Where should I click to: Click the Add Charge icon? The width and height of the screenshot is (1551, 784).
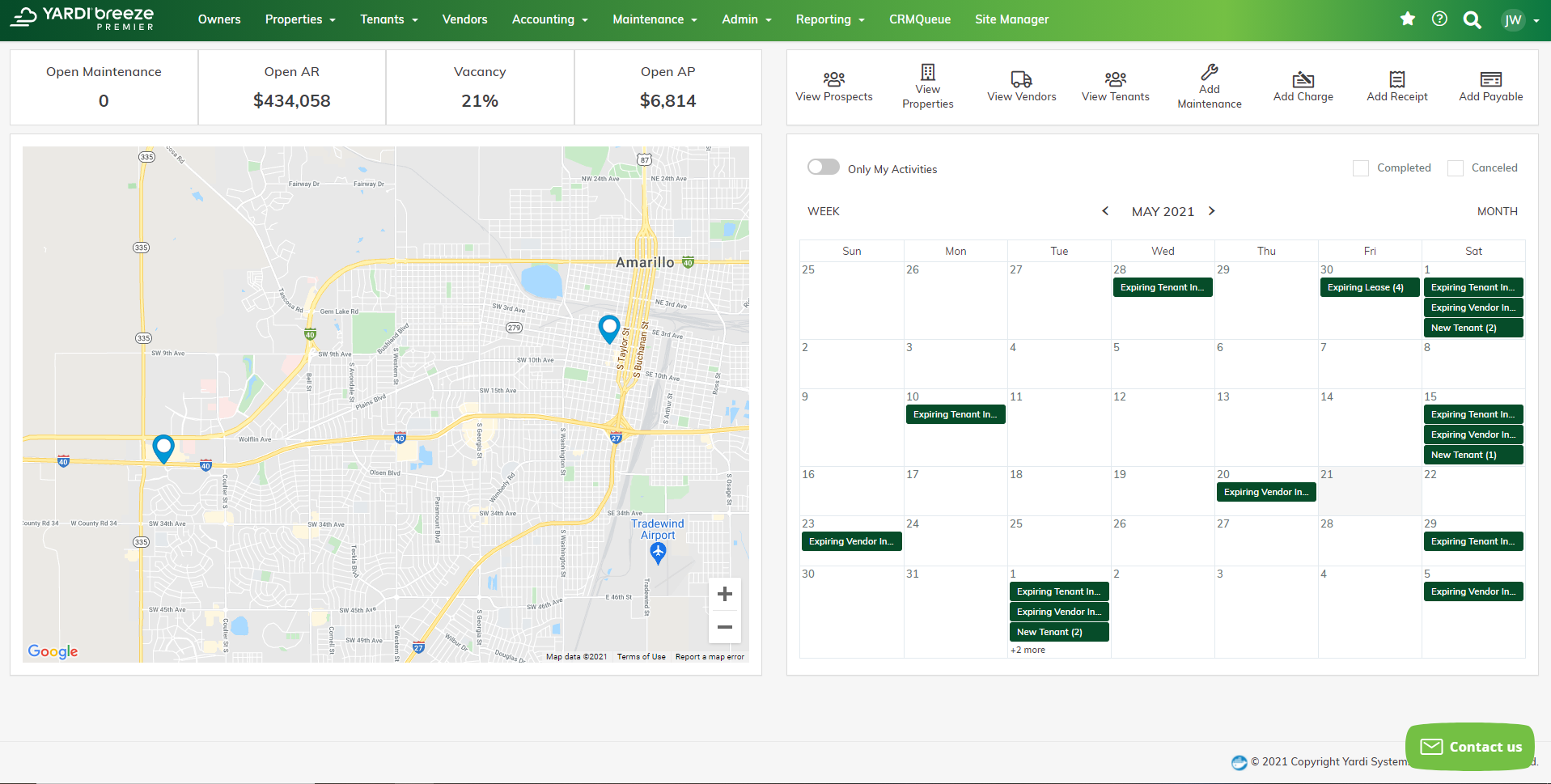point(1303,79)
